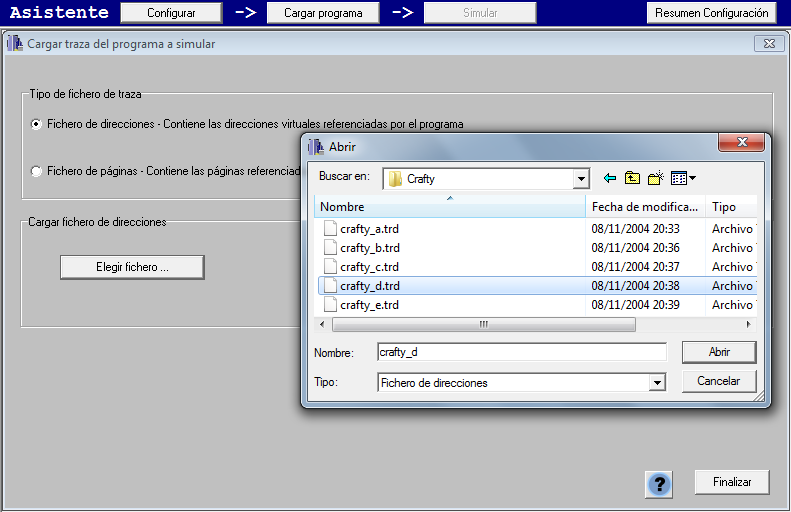Go back using the blue arrow icon
Viewport: 791px width, 512px height.
coord(609,178)
